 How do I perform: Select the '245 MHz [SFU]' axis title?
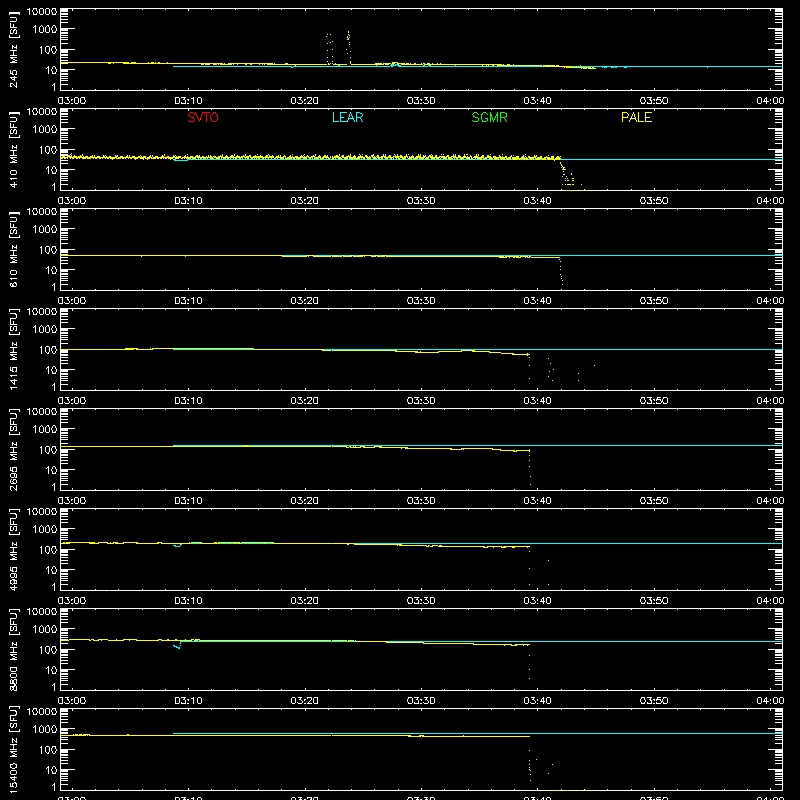tap(13, 49)
